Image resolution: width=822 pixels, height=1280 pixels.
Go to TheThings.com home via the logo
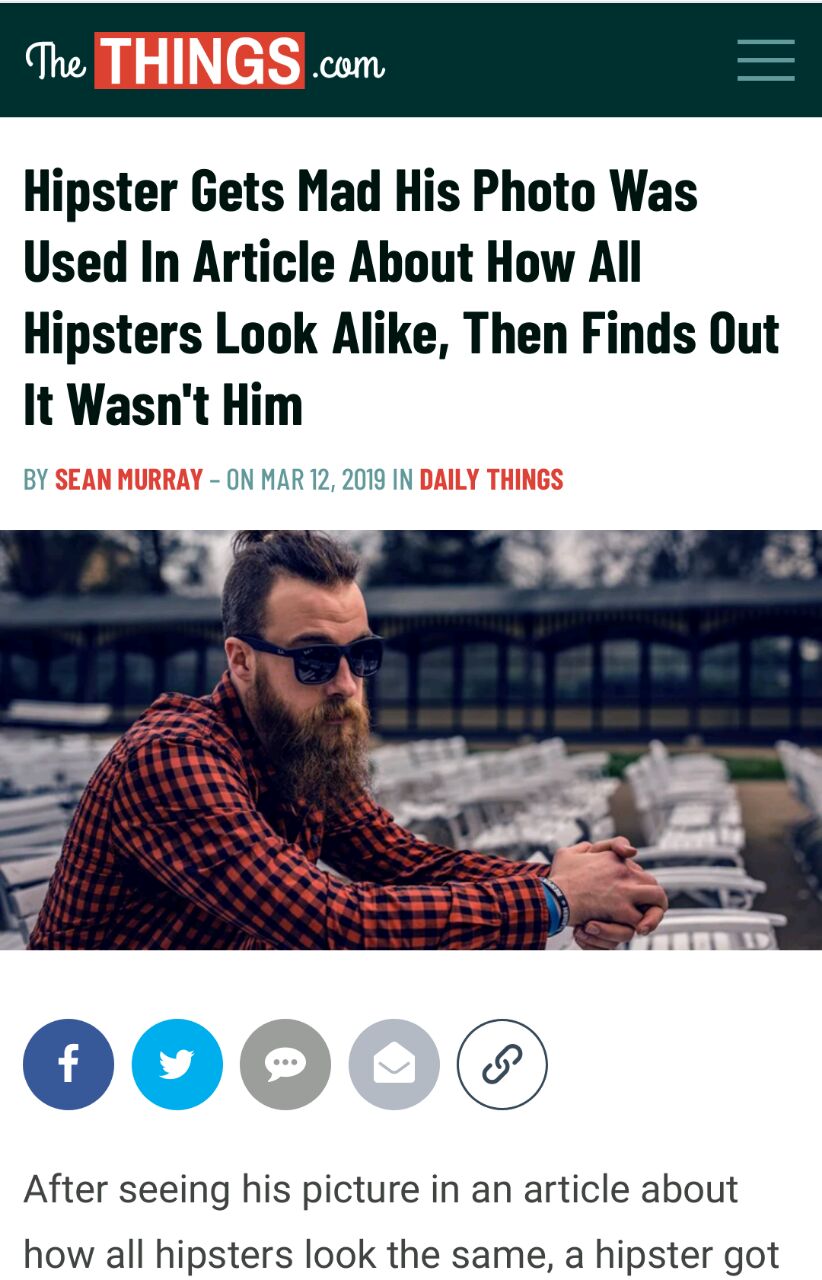(x=204, y=61)
